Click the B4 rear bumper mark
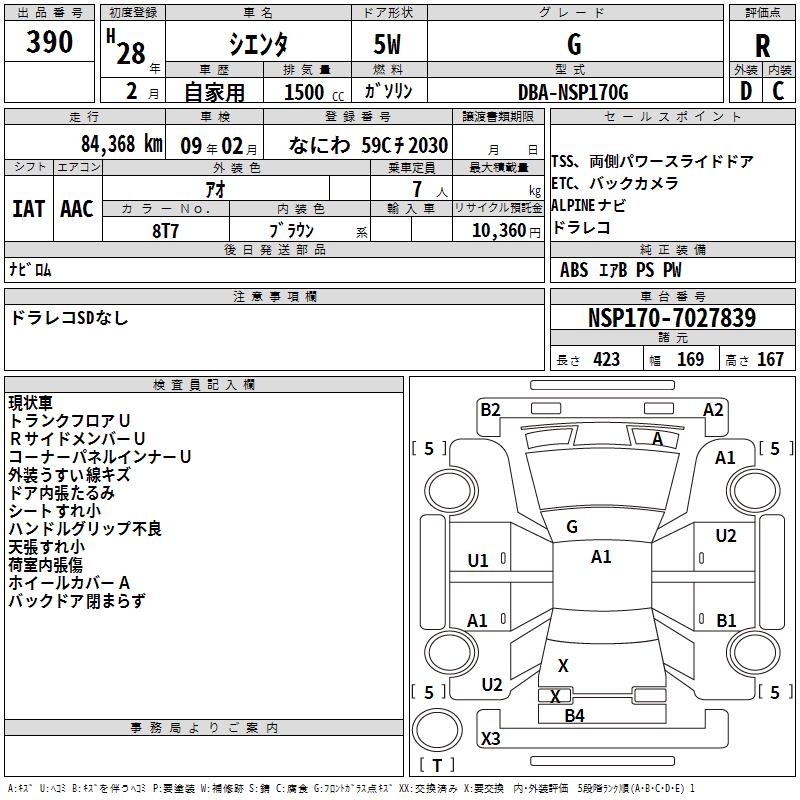The width and height of the screenshot is (800, 800). coord(574,716)
